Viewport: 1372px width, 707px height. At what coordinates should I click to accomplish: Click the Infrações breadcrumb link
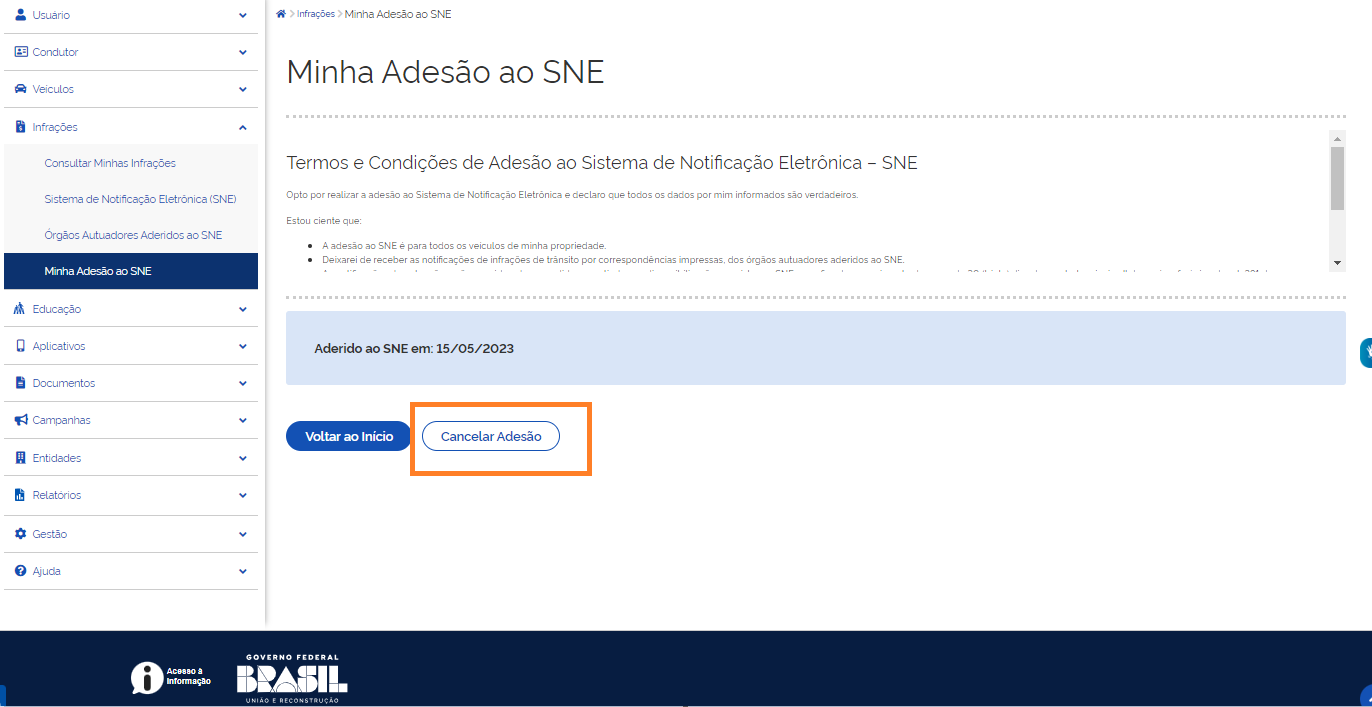tap(316, 14)
